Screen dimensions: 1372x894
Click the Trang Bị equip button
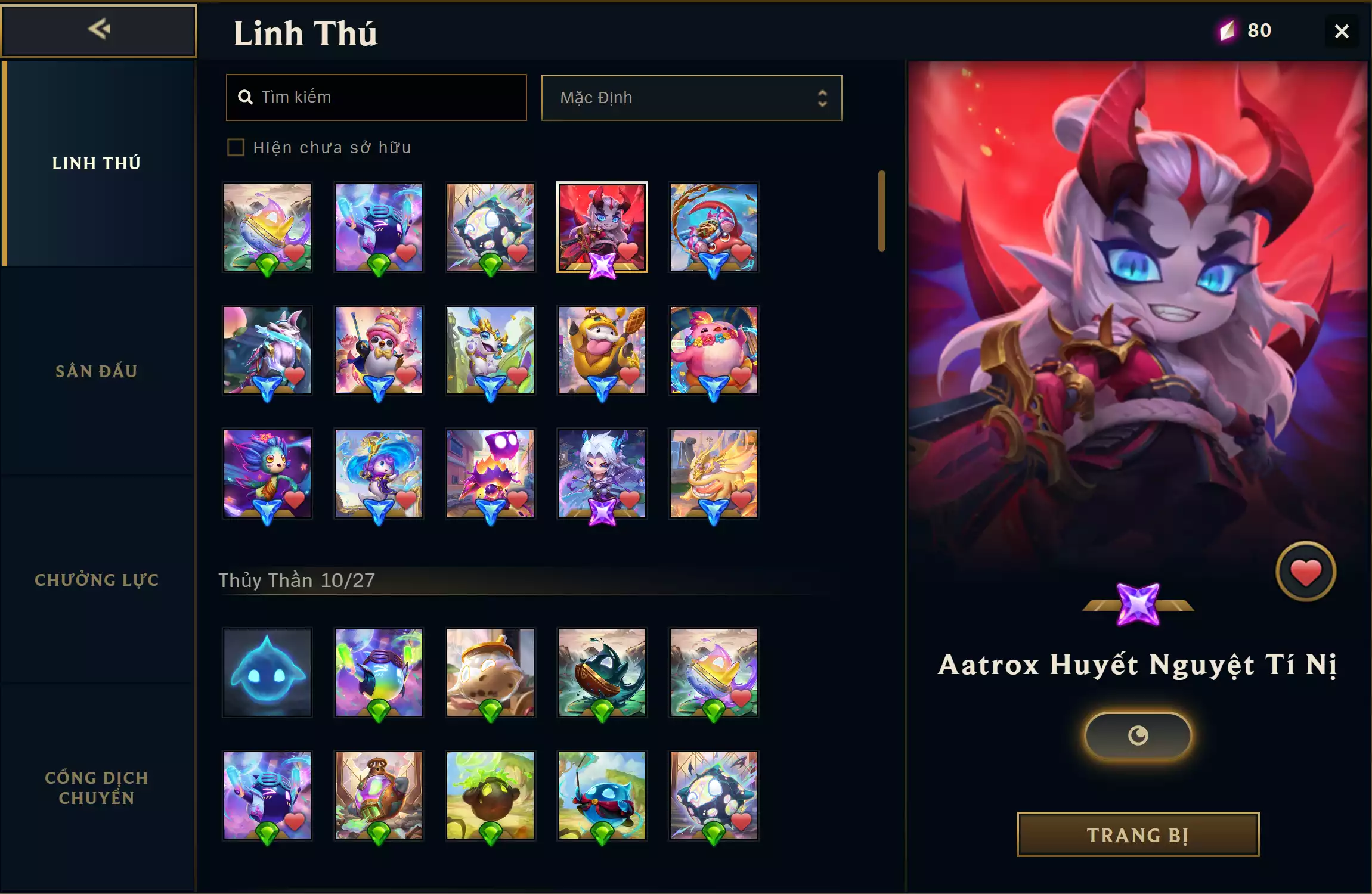1138,834
